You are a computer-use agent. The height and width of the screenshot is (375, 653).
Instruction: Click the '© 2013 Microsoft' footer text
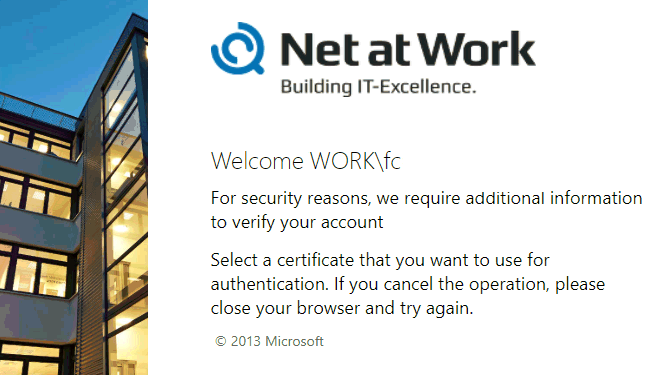coord(269,342)
